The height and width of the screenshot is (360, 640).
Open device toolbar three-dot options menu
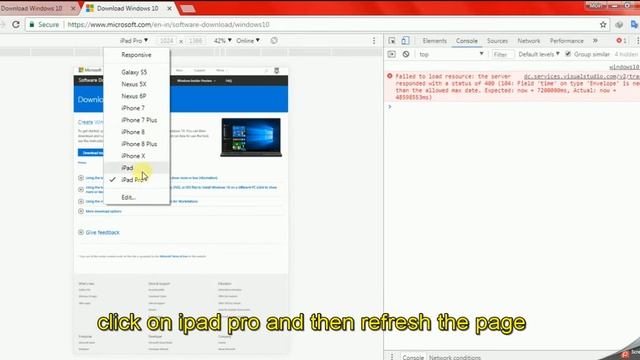click(373, 40)
